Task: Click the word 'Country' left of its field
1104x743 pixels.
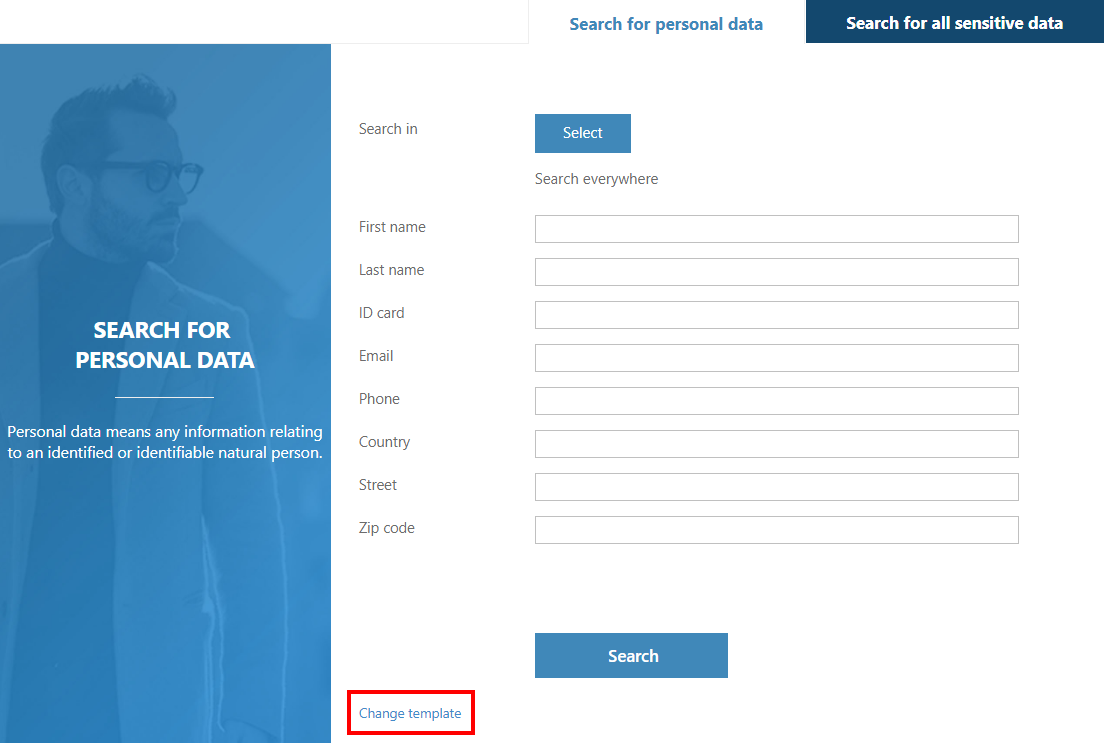Action: click(x=384, y=442)
